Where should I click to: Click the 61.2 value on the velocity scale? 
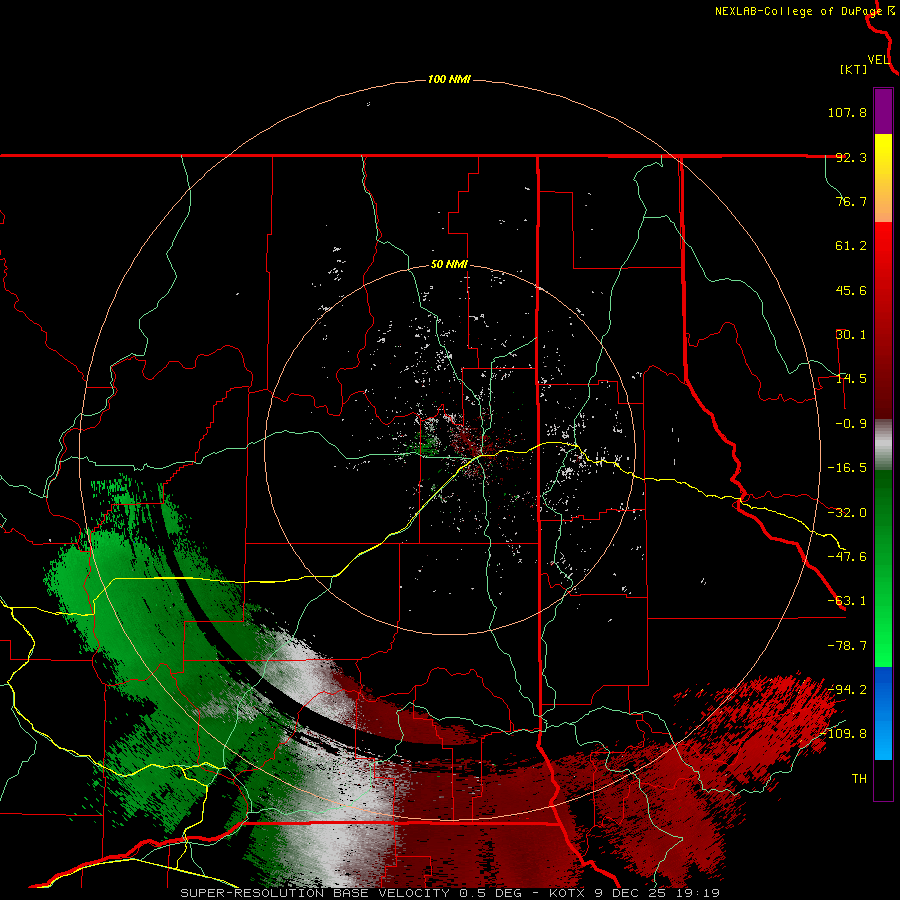pos(851,246)
